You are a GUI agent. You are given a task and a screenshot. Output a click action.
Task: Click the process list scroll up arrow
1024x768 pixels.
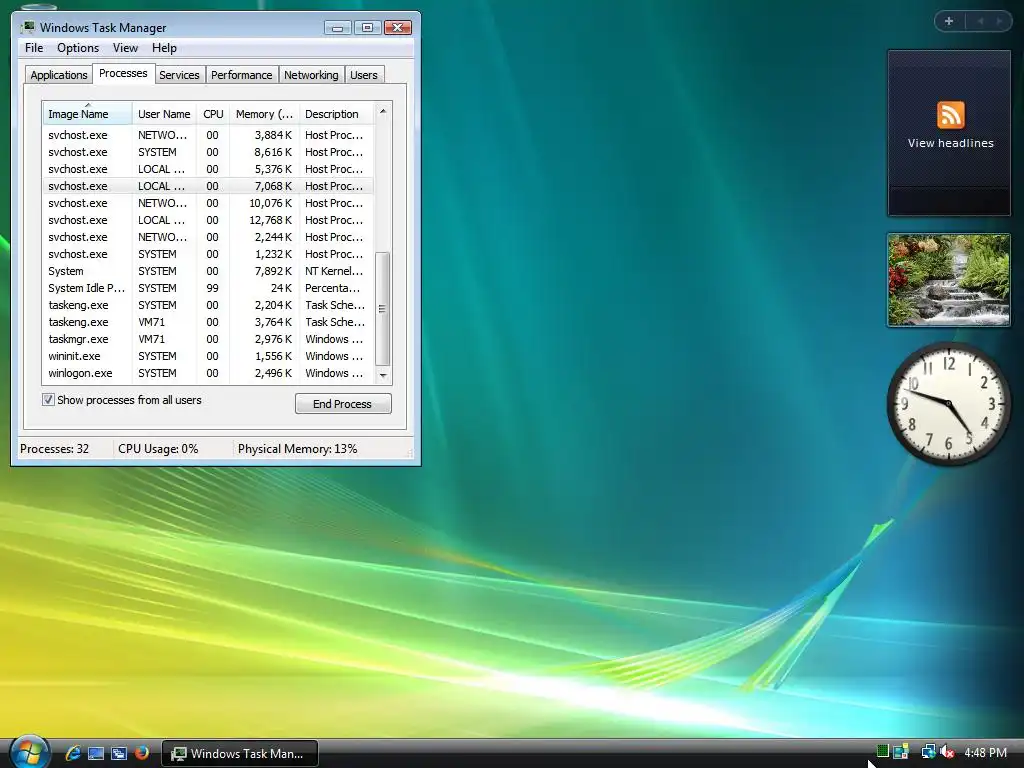coord(383,112)
